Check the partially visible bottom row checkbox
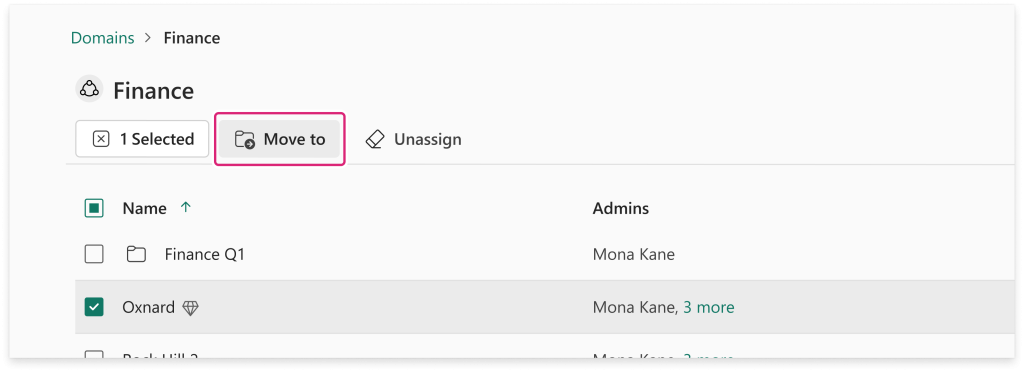1024x372 pixels. click(94, 355)
